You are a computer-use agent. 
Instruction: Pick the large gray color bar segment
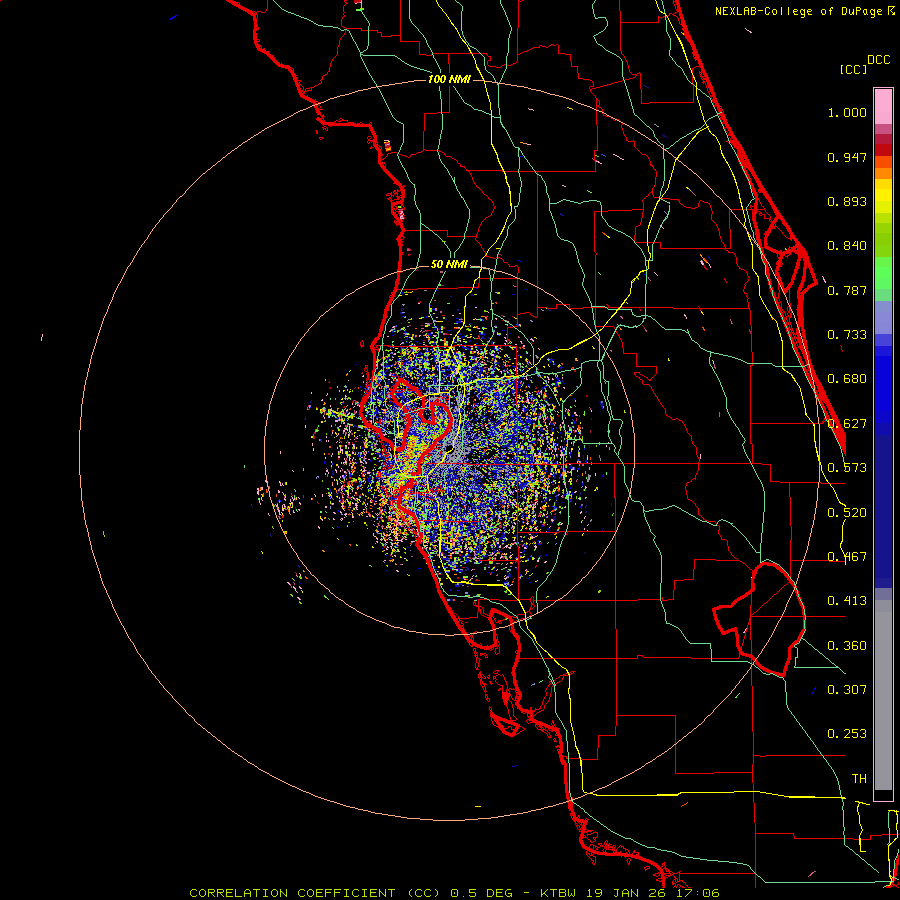pyautogui.click(x=883, y=695)
